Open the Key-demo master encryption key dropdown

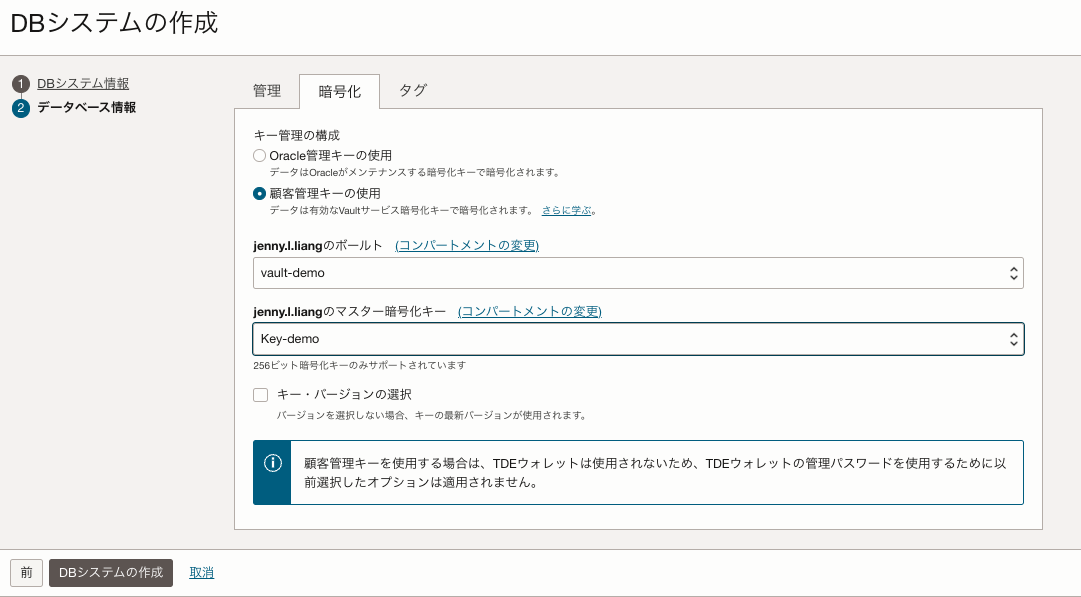pos(638,340)
